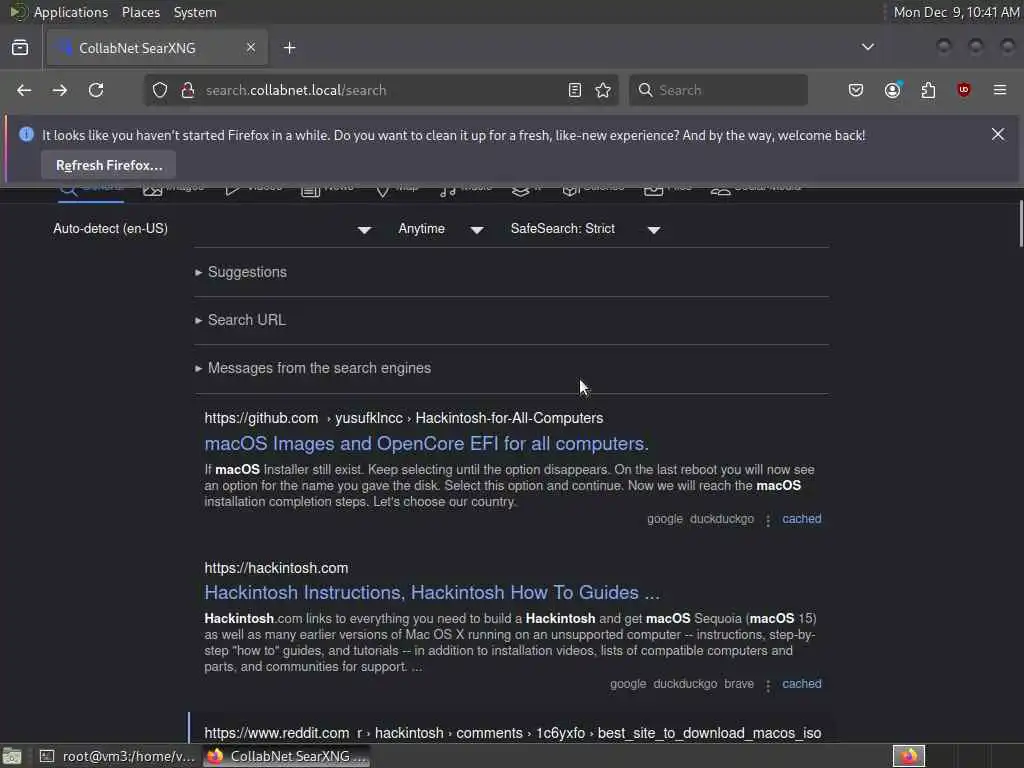Select the CollabNet SearXNG browser tab
The width and height of the screenshot is (1024, 768).
tap(157, 48)
